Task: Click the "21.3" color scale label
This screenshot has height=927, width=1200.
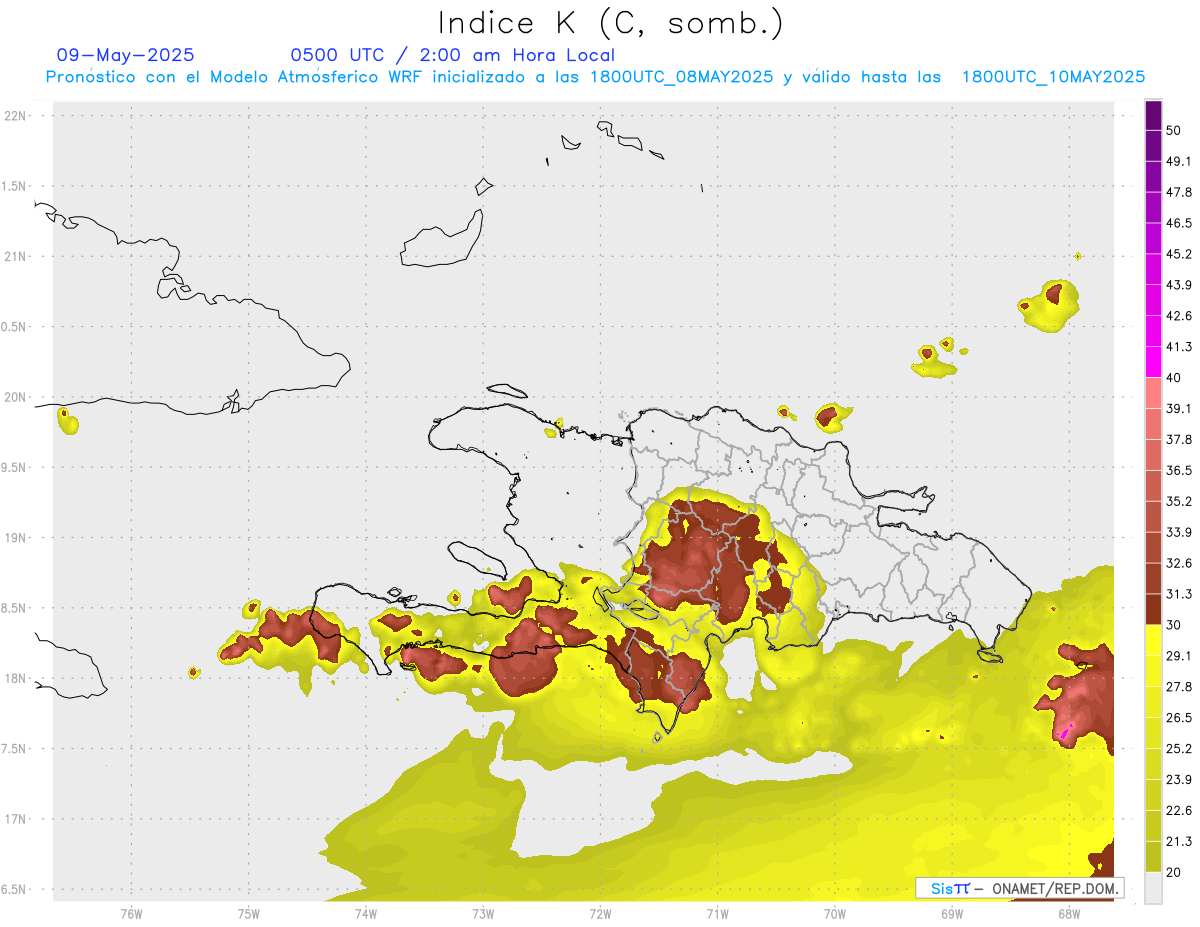Action: pos(1178,842)
